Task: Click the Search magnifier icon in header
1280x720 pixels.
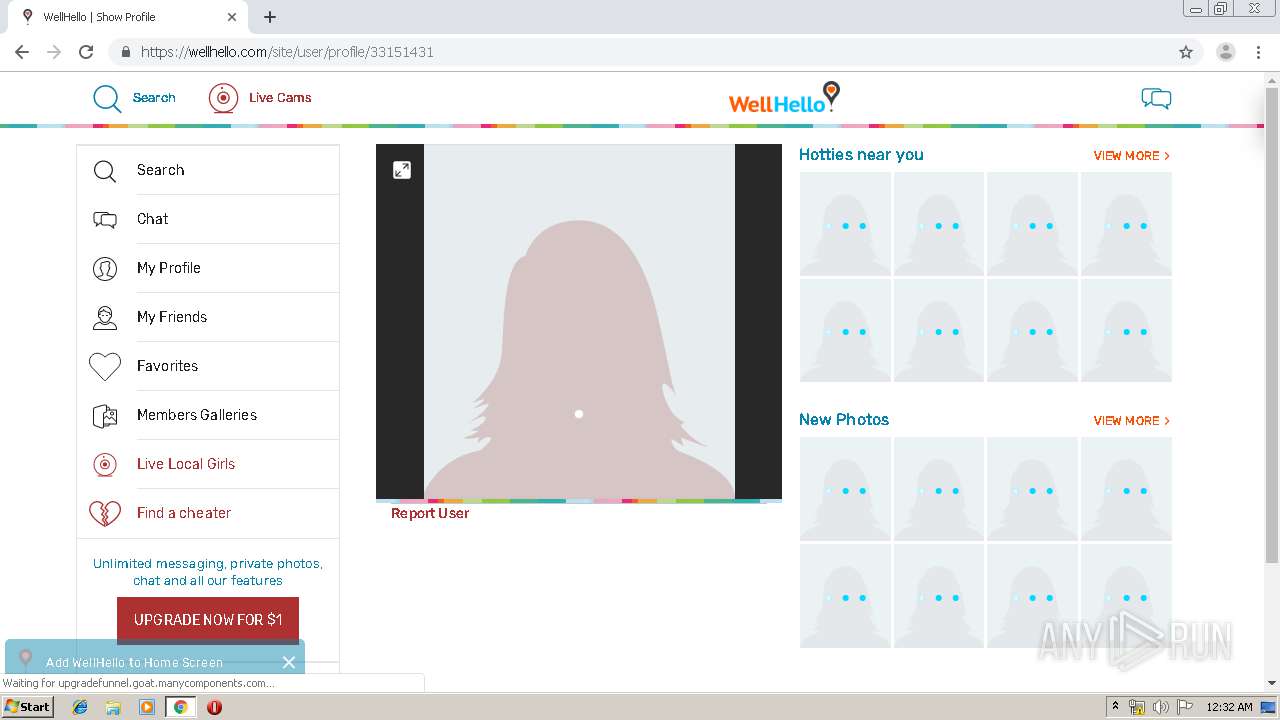Action: [x=107, y=98]
